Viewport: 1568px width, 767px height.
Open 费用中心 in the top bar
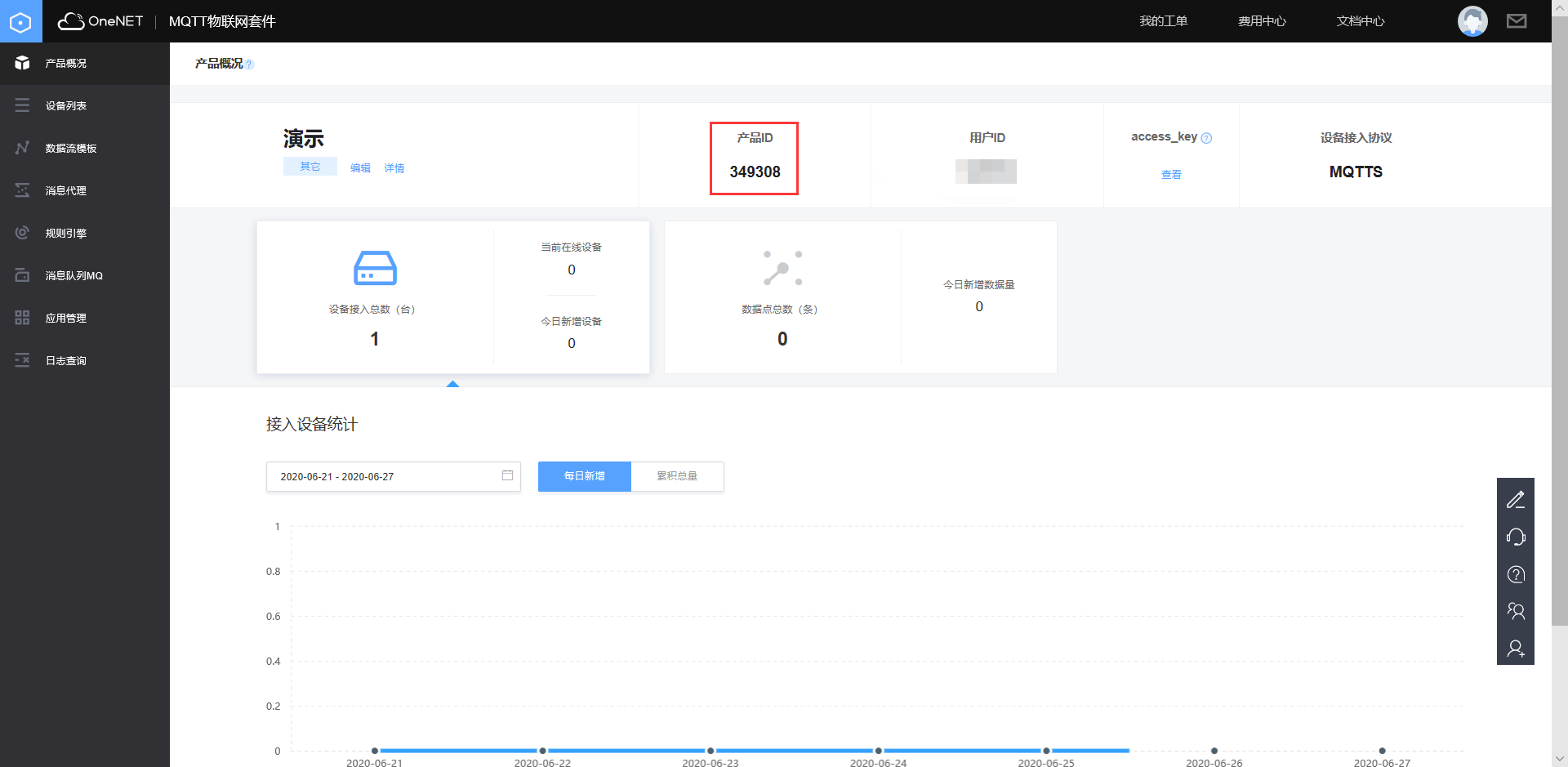coord(1262,21)
